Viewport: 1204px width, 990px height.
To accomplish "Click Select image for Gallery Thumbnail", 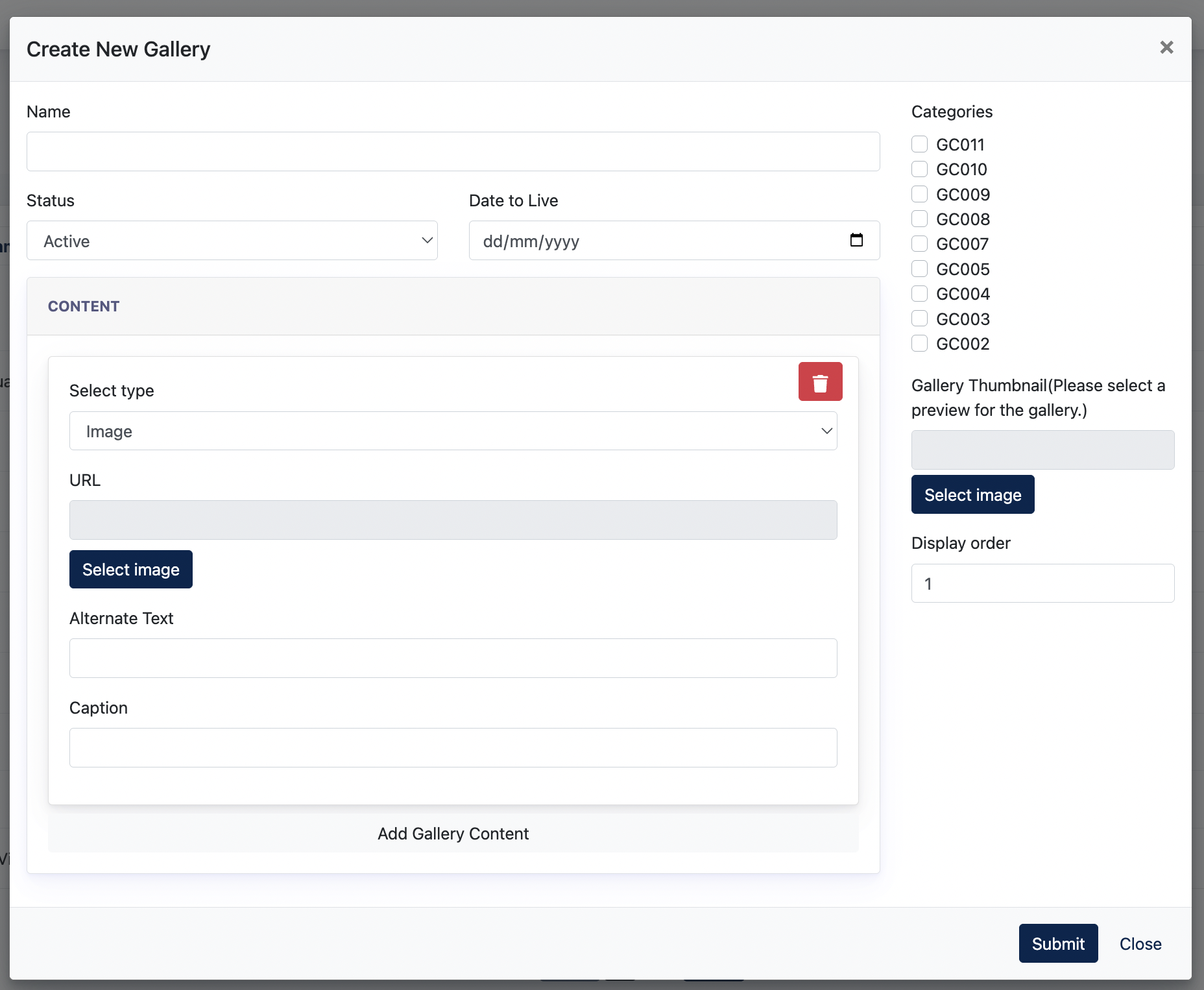I will click(x=972, y=495).
